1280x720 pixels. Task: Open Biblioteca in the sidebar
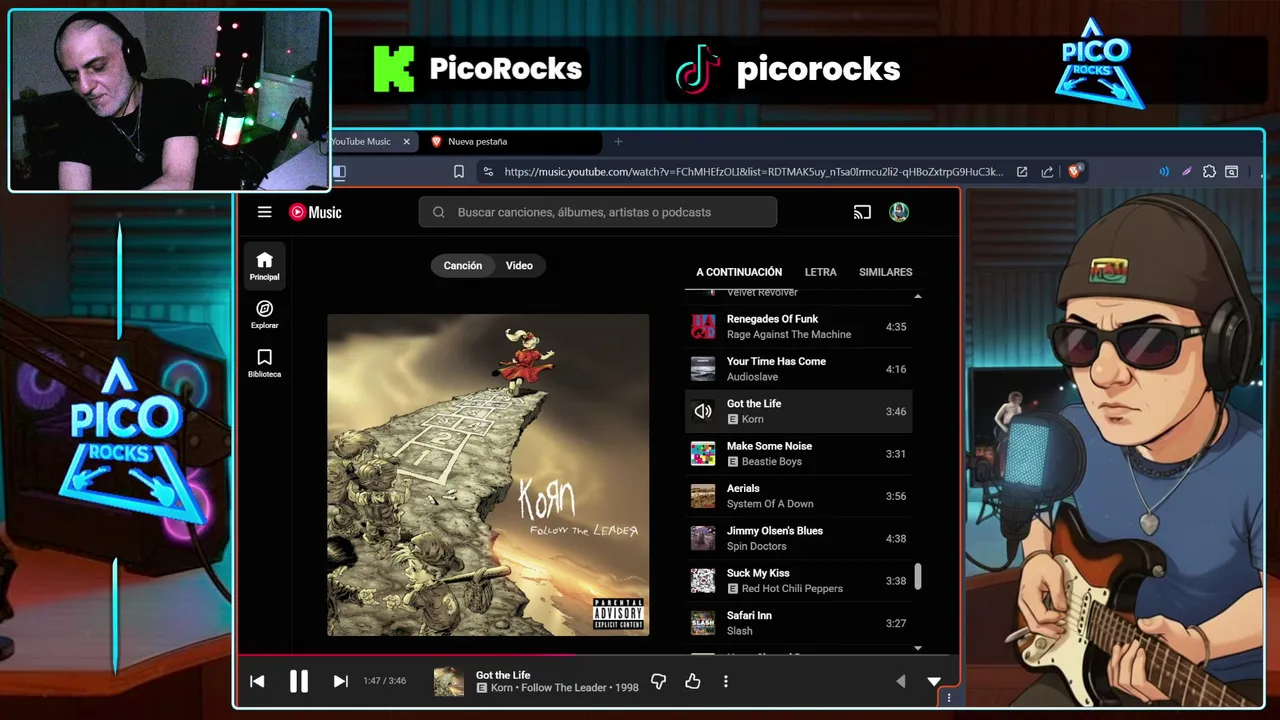click(x=265, y=363)
